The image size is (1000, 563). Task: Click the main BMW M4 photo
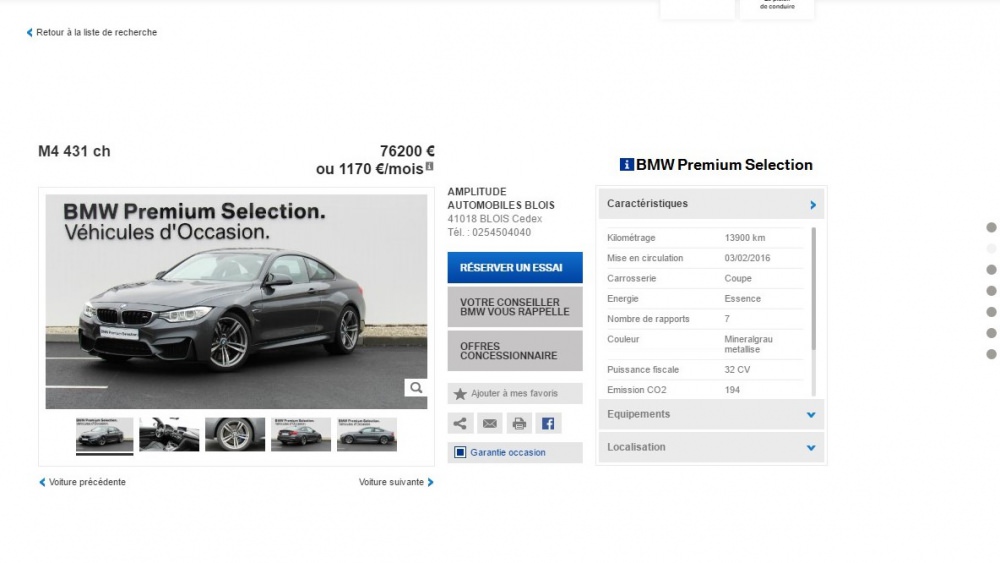pyautogui.click(x=236, y=302)
